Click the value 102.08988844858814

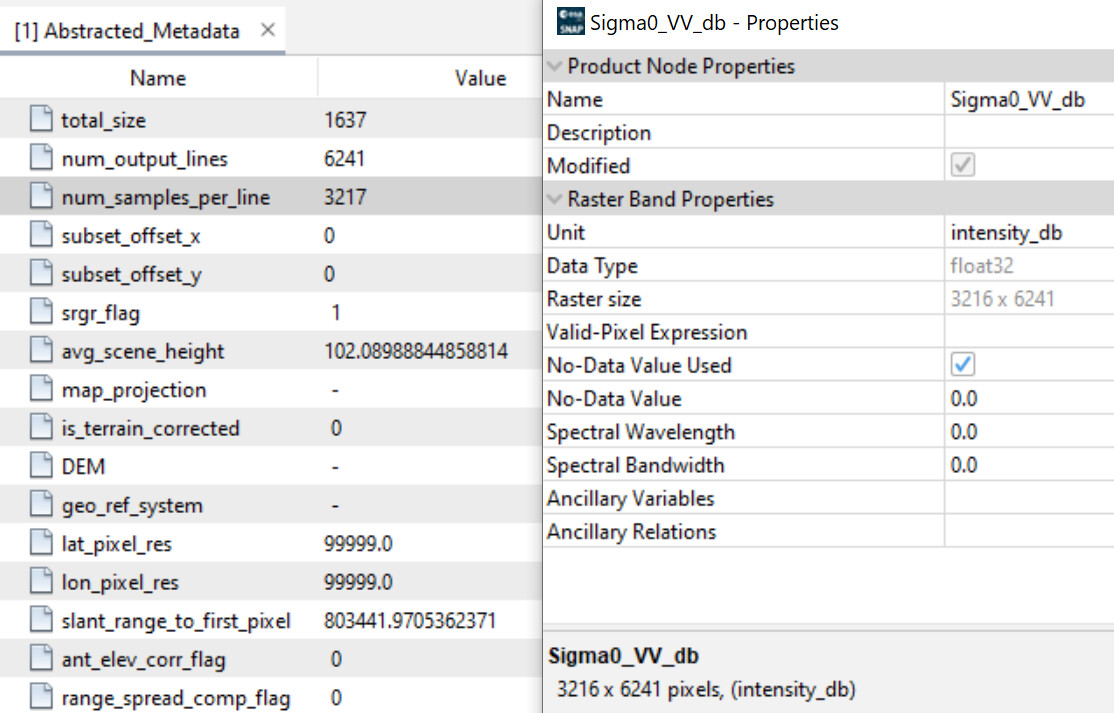416,351
